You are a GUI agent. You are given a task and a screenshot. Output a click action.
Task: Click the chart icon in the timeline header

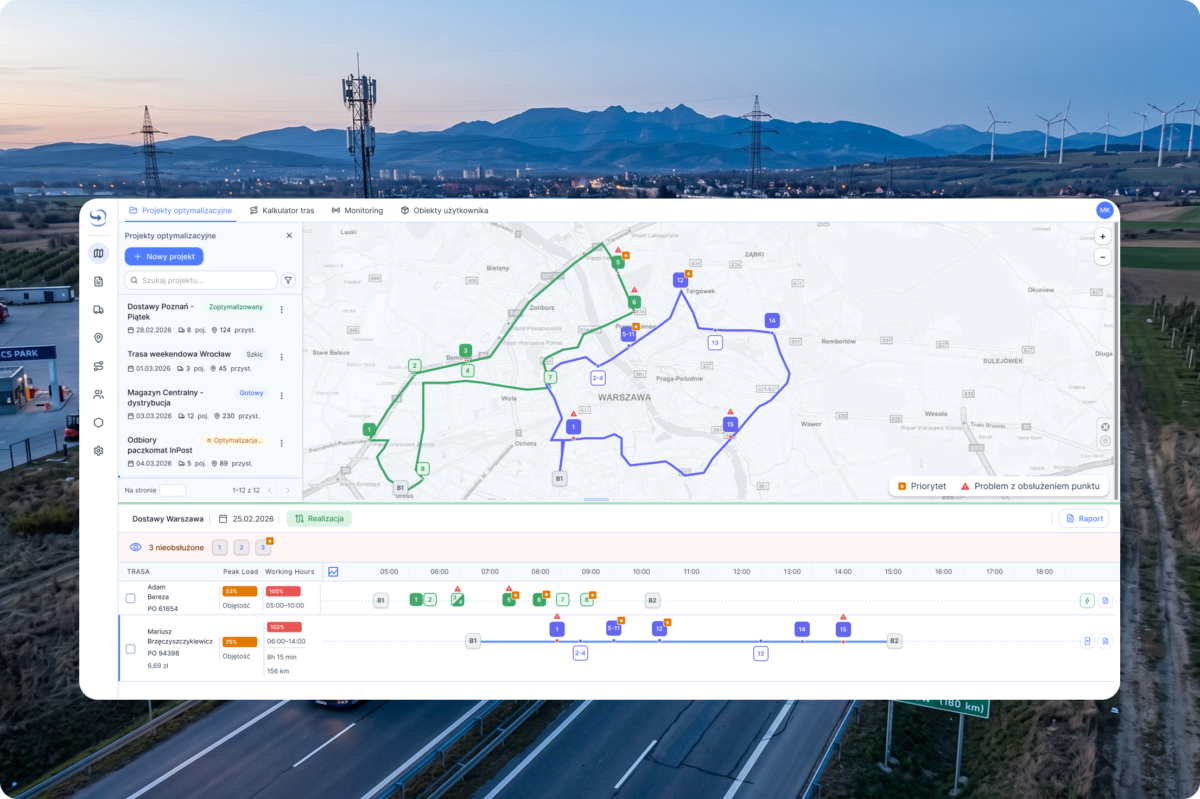[333, 572]
